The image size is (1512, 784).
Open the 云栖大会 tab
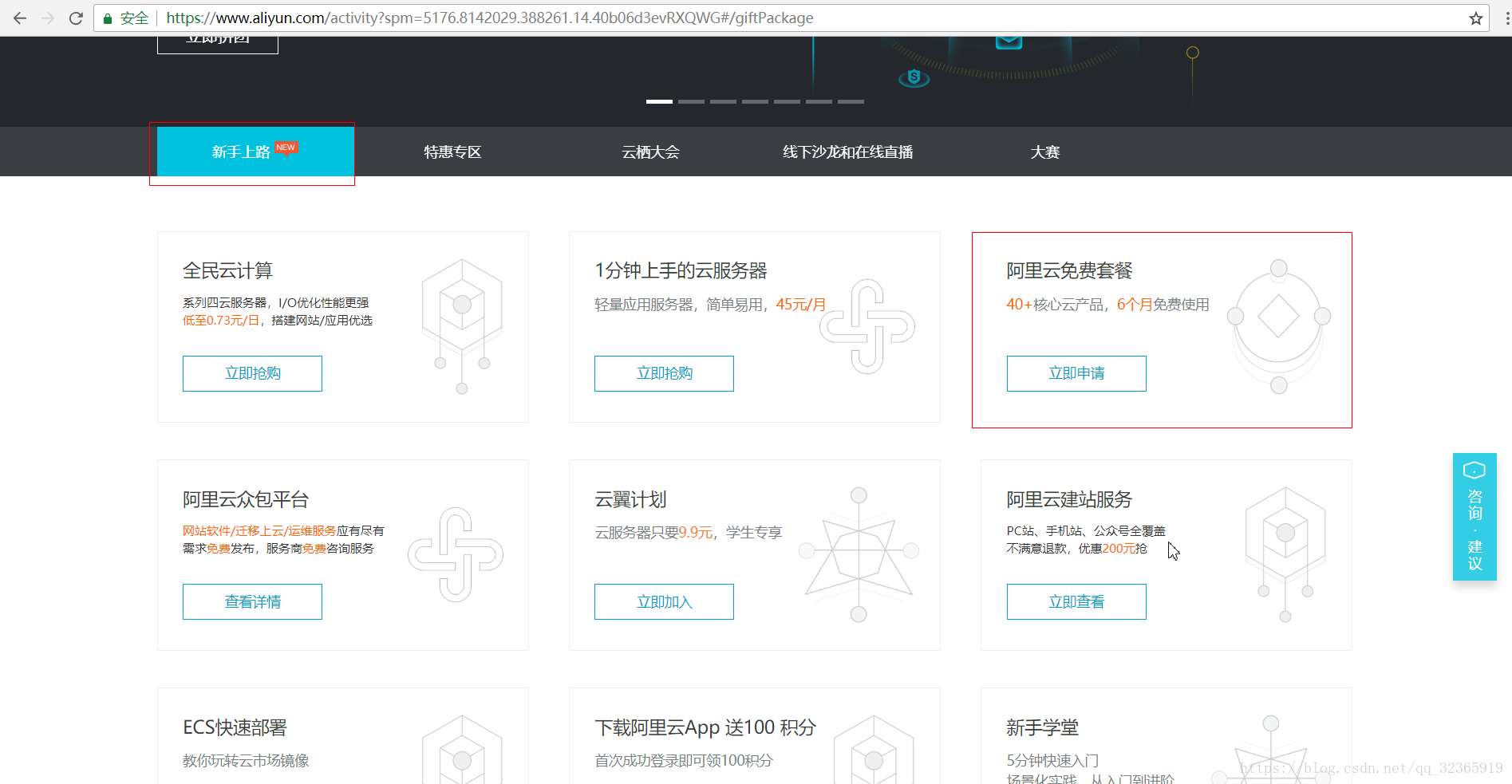point(650,152)
